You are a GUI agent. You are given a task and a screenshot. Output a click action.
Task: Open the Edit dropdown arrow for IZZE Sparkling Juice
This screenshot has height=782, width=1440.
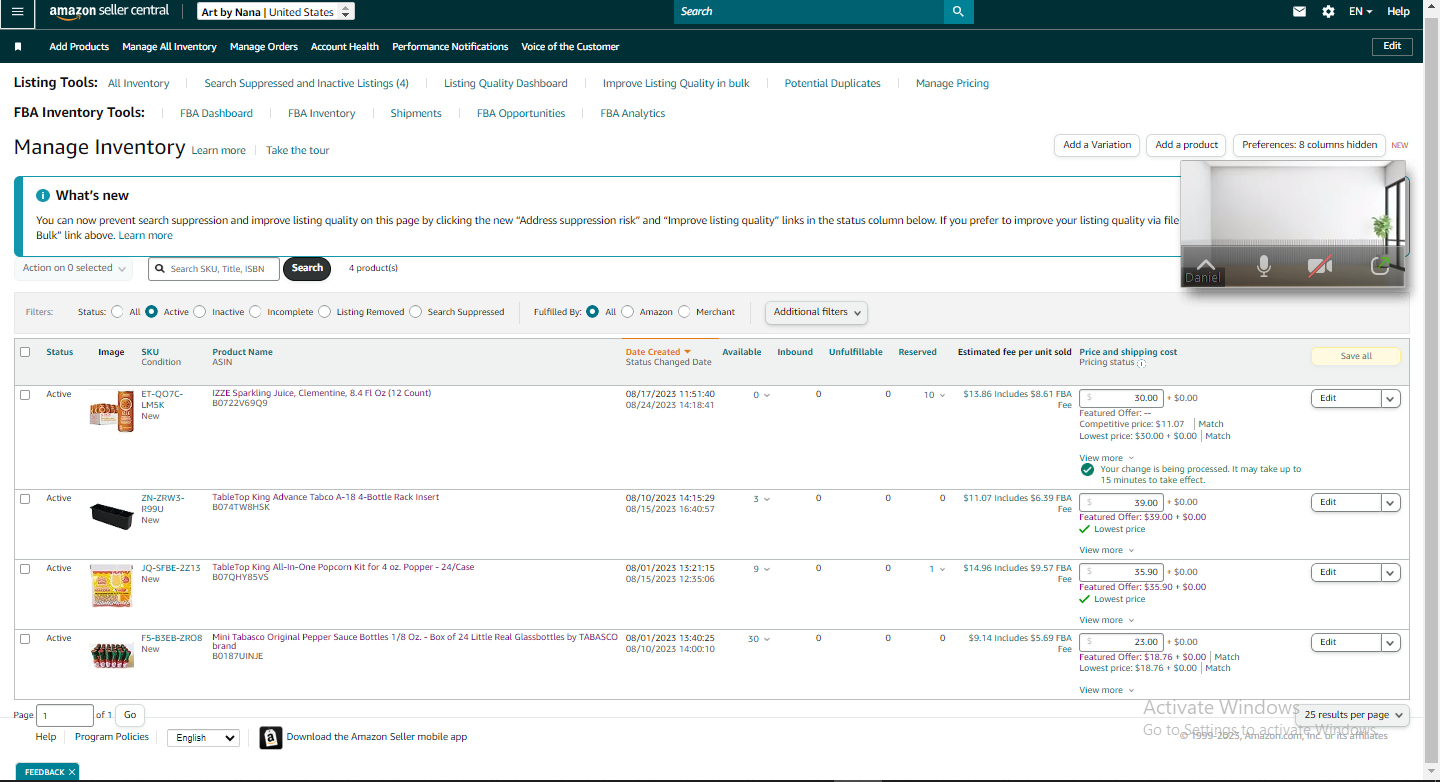point(1391,398)
